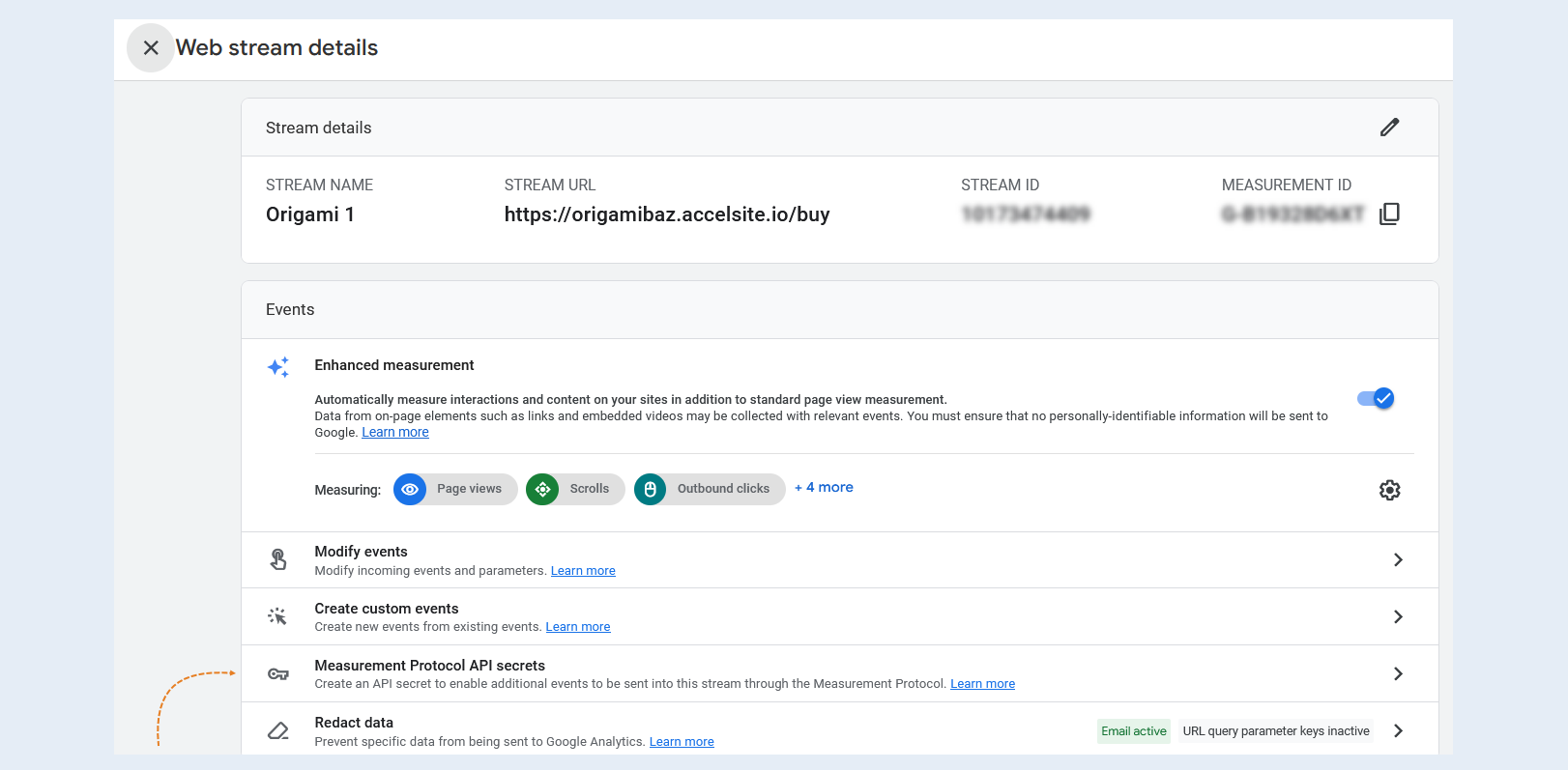Copy the Measurement ID
The image size is (1568, 770).
pos(1389,214)
